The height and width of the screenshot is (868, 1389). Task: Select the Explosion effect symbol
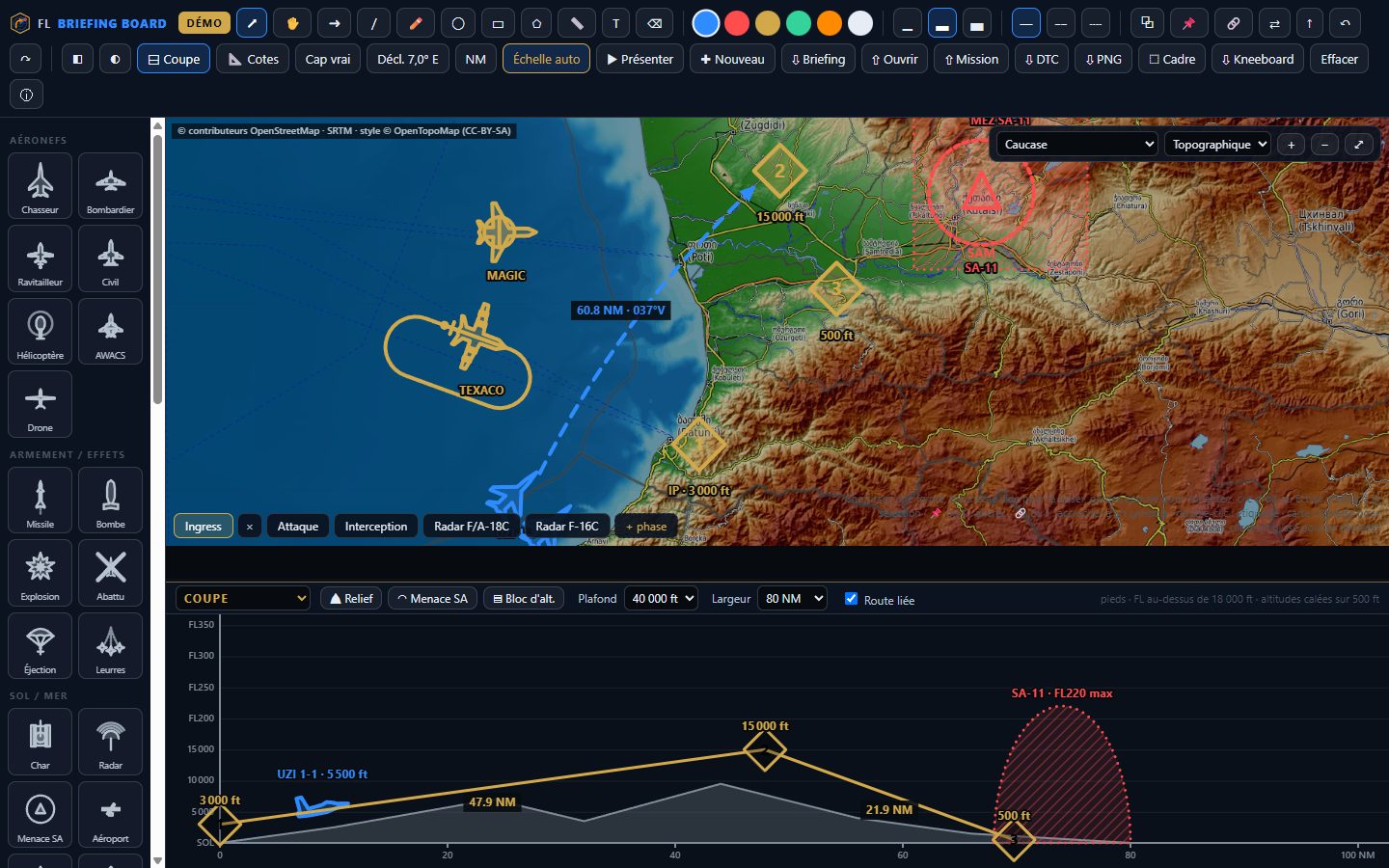click(40, 573)
